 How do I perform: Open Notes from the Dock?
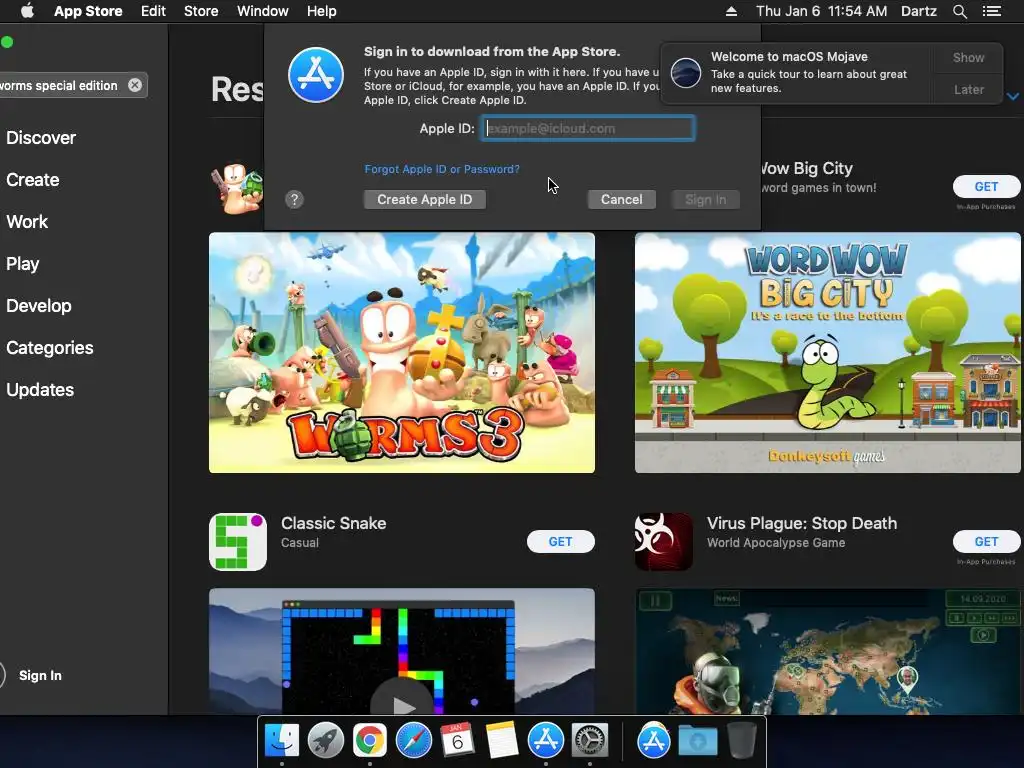502,741
